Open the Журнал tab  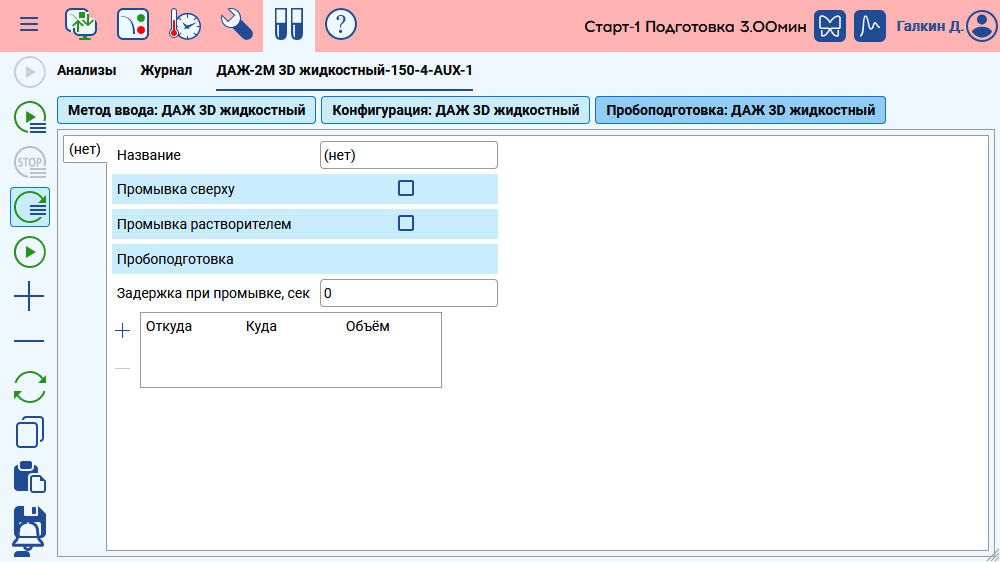(166, 71)
